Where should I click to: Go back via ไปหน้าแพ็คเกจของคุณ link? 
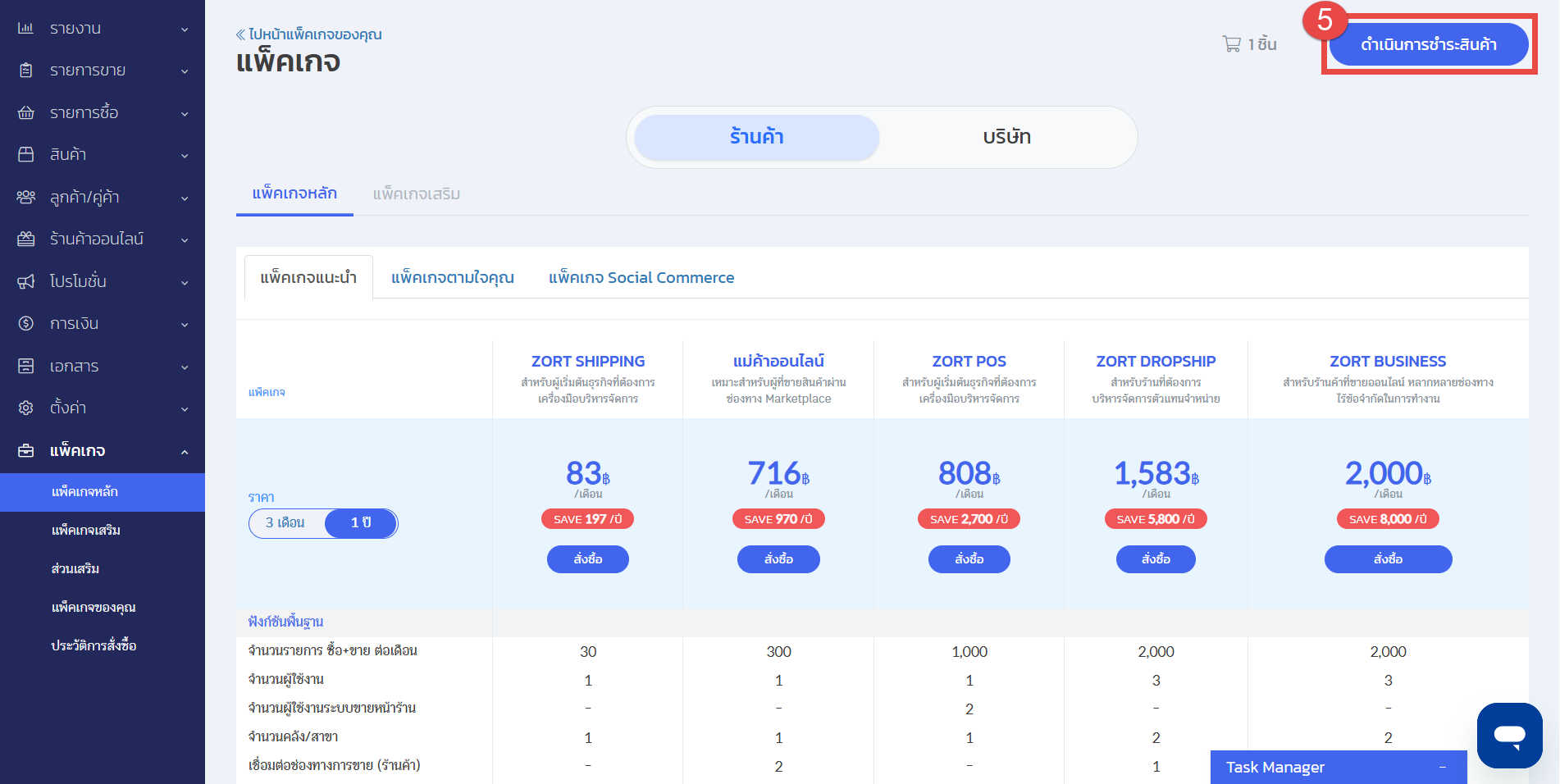coord(309,34)
